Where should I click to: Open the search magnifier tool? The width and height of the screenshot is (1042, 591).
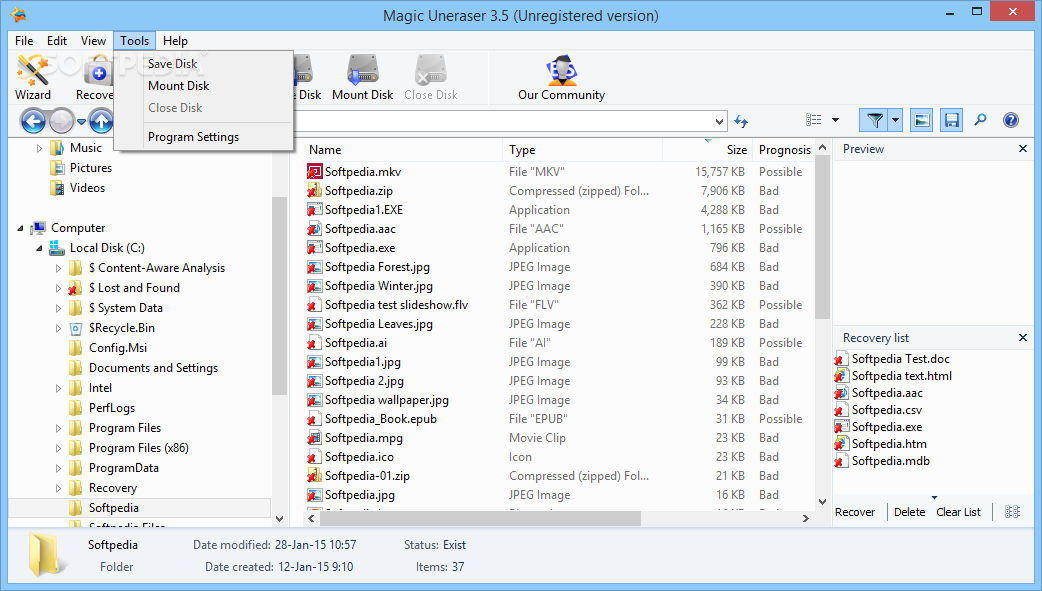tap(980, 120)
